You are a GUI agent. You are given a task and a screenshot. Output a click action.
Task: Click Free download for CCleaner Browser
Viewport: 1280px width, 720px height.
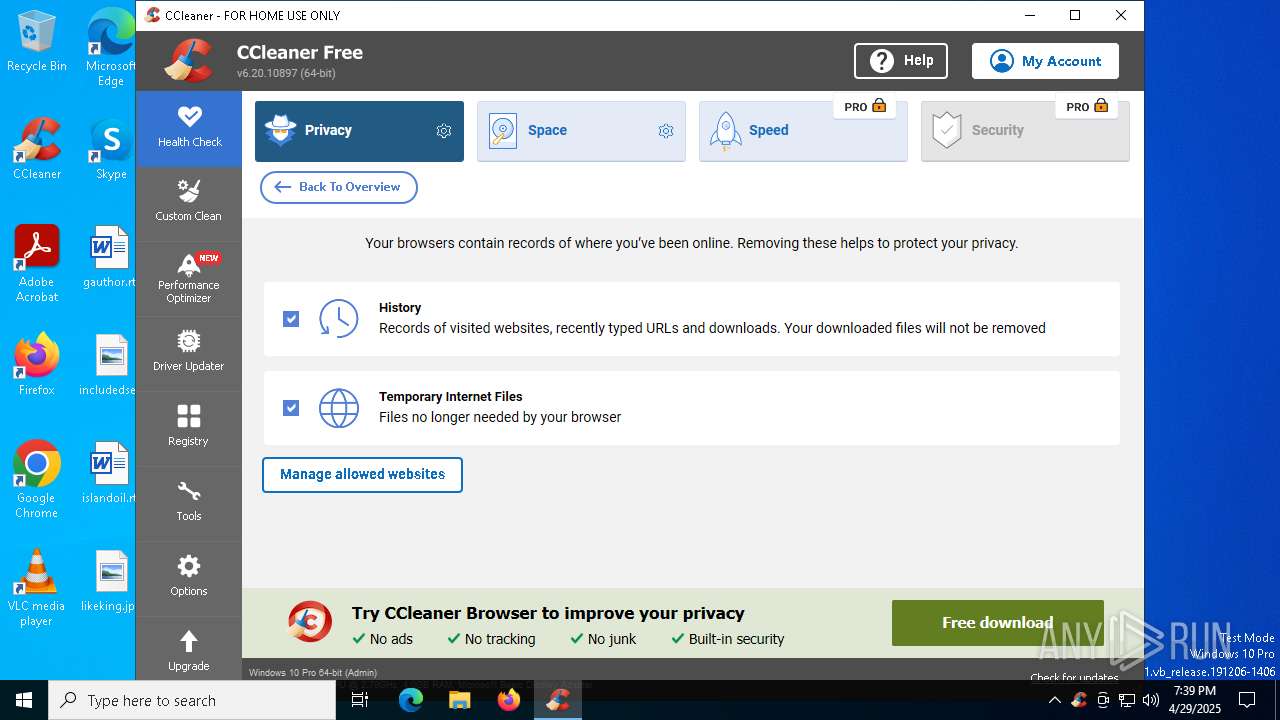coord(997,623)
